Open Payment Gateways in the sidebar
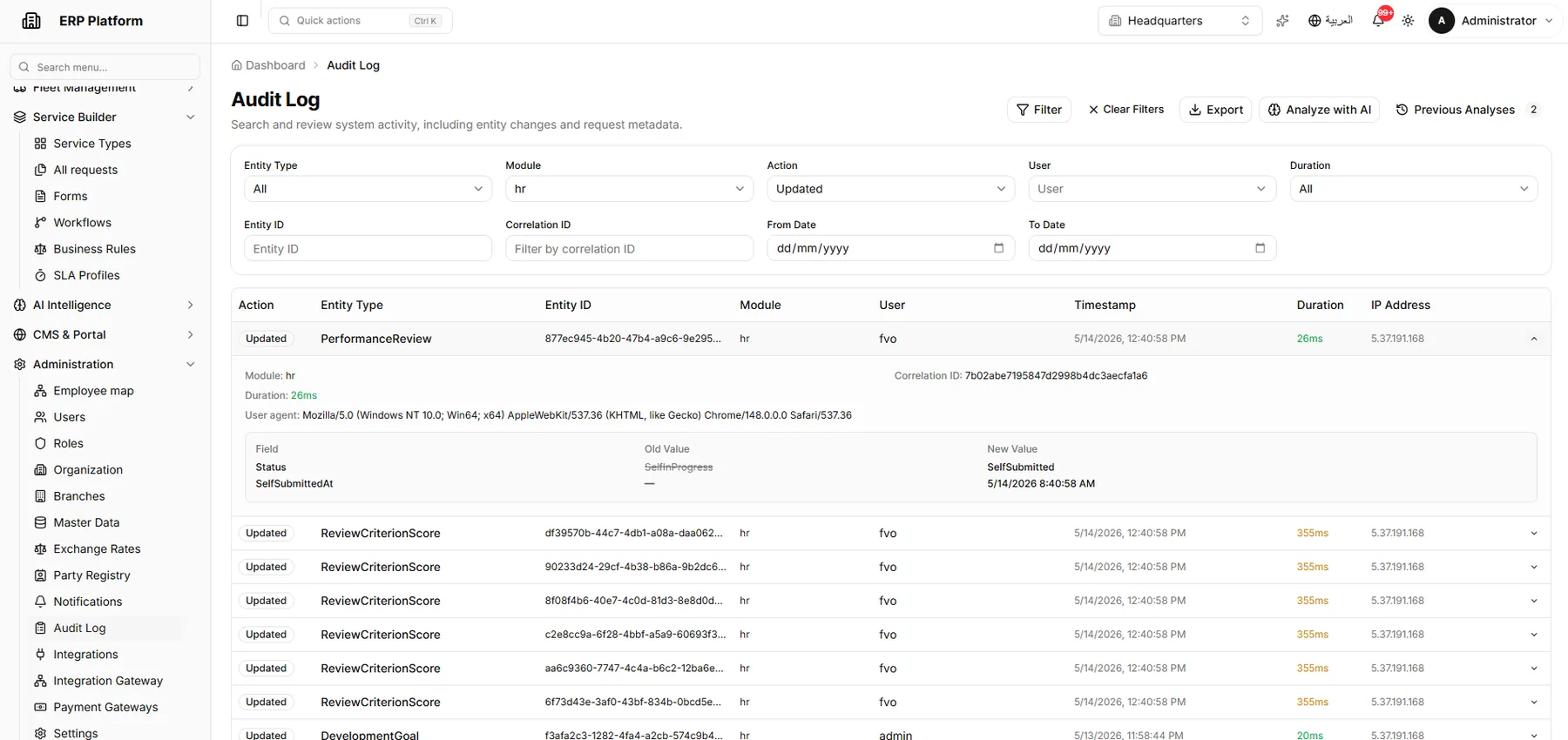The image size is (1568, 740). 105,707
